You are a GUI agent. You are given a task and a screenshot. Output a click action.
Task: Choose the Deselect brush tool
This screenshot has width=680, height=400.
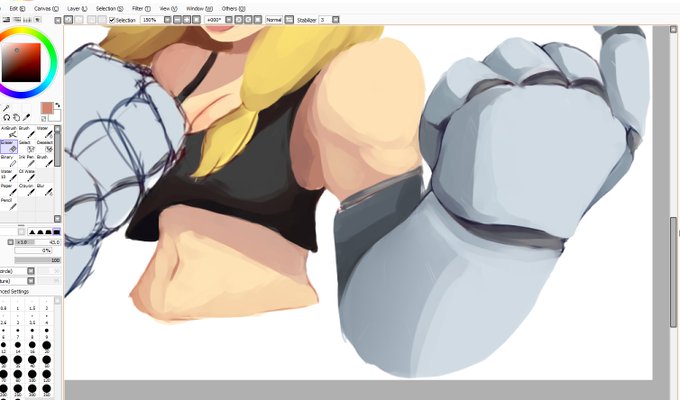coord(44,146)
